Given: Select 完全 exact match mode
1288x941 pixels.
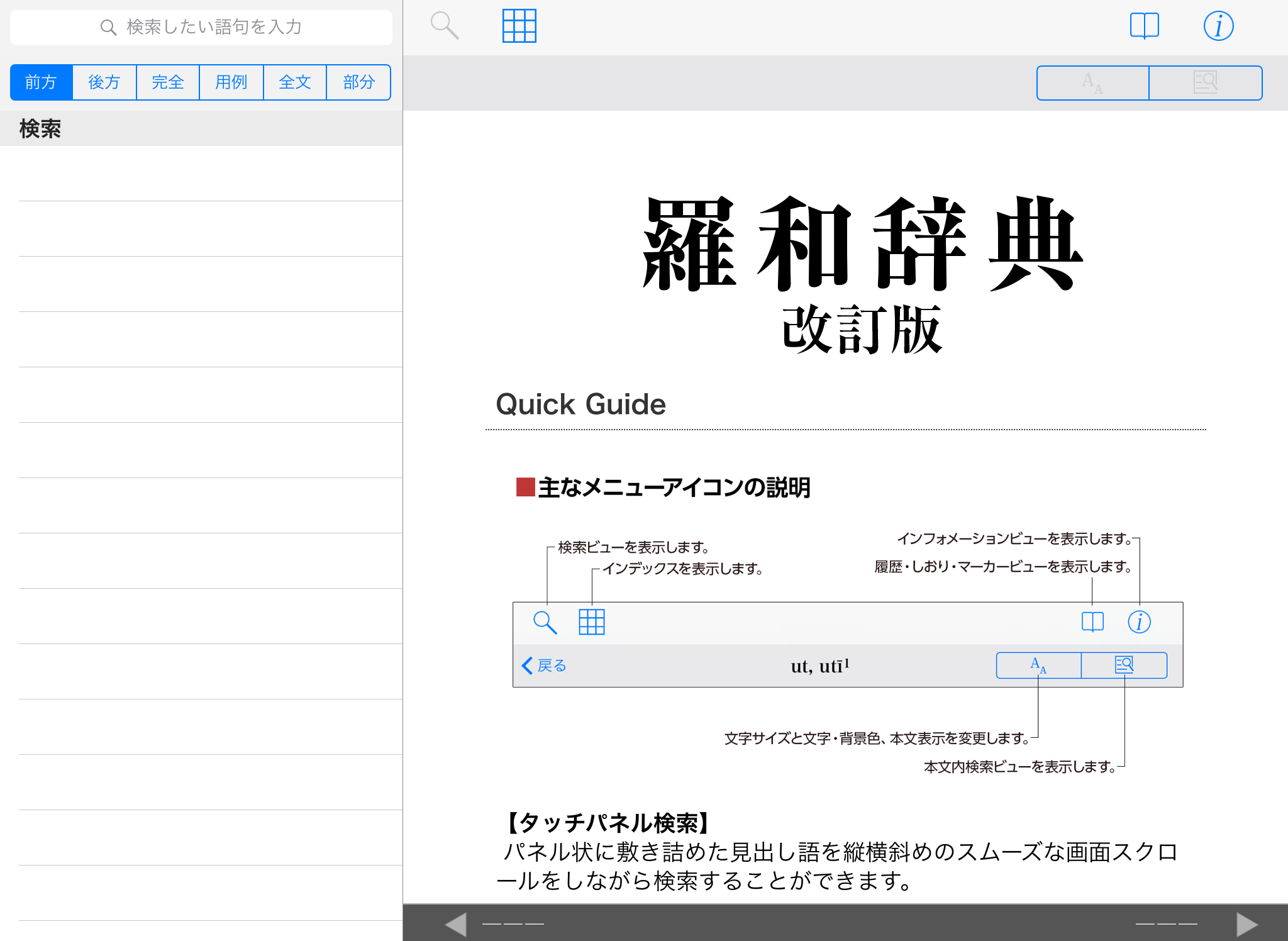Looking at the screenshot, I should point(168,82).
